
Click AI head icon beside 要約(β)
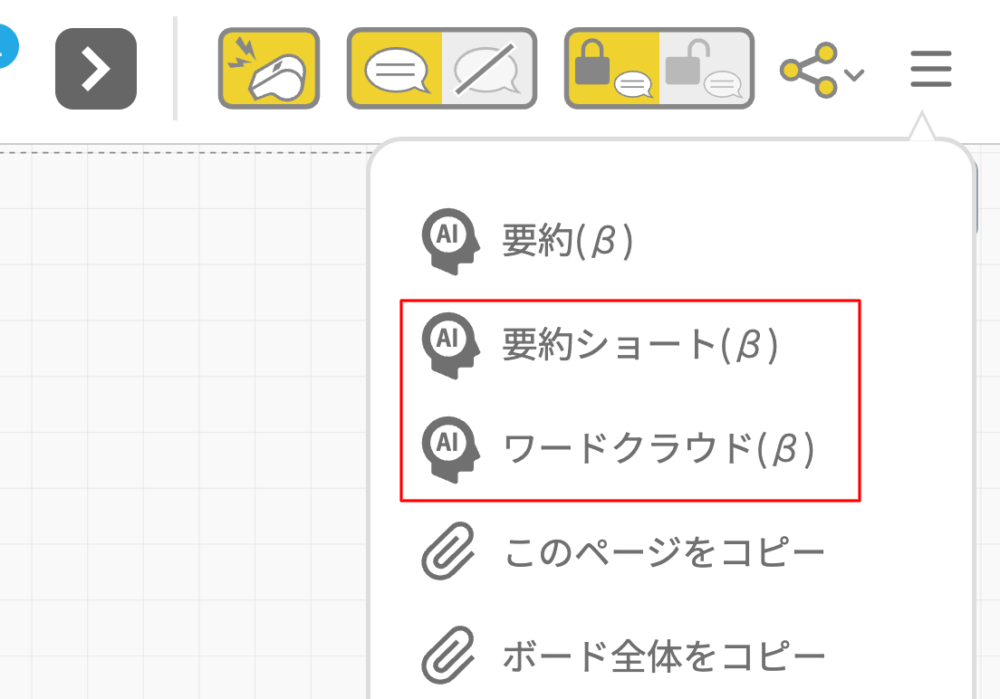point(450,242)
